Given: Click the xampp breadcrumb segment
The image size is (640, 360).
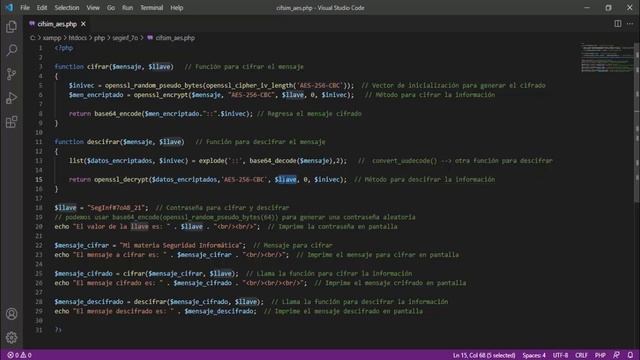Looking at the screenshot, I should coord(52,38).
